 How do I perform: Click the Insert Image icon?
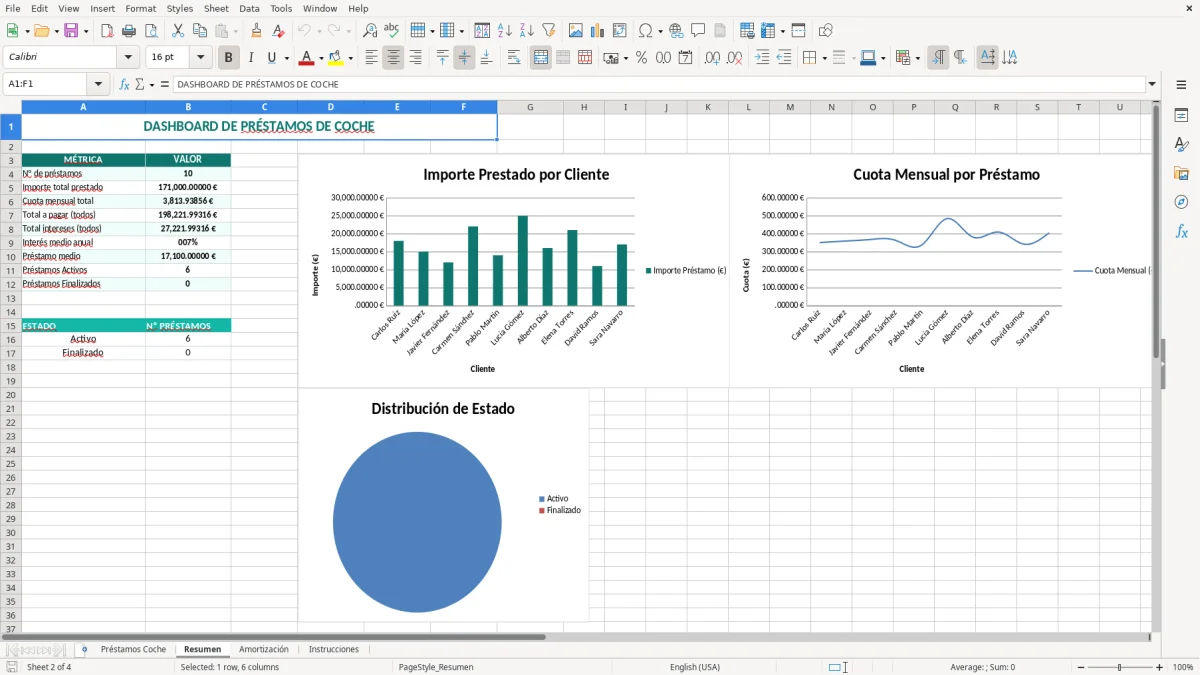click(576, 31)
